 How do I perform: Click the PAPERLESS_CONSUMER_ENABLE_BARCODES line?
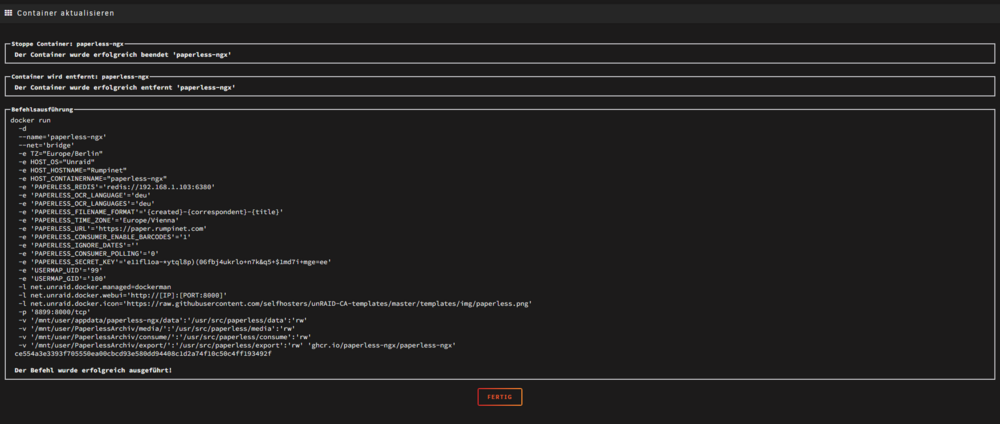coord(105,236)
